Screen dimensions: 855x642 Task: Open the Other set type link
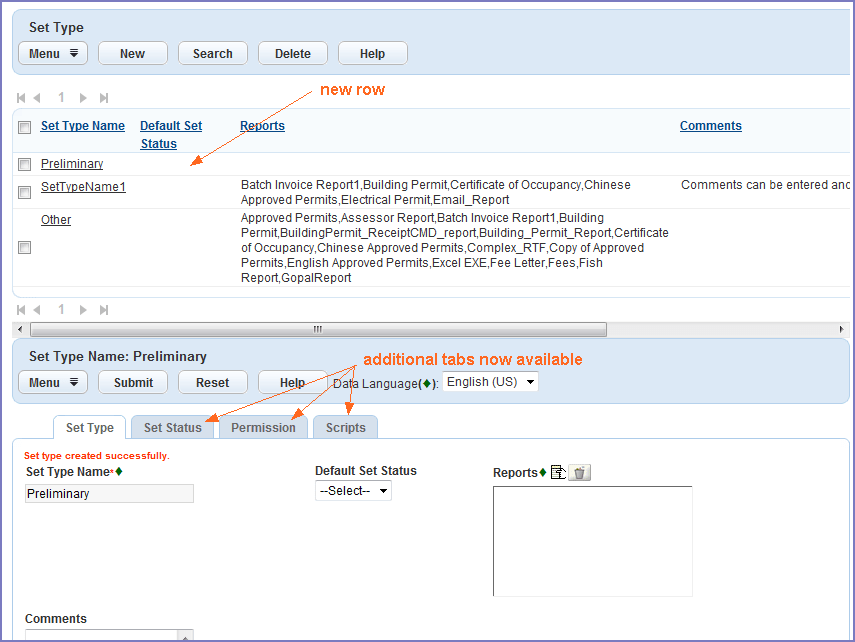tap(56, 220)
